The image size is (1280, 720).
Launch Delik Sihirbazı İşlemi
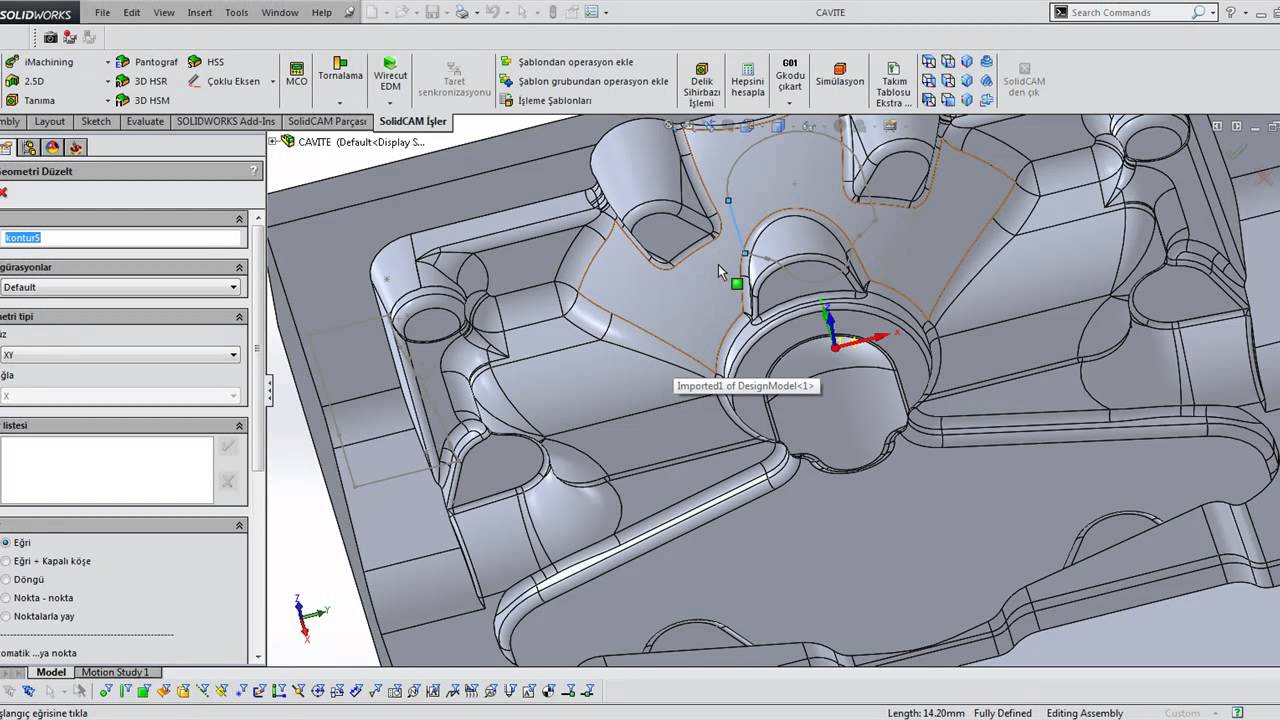point(702,84)
